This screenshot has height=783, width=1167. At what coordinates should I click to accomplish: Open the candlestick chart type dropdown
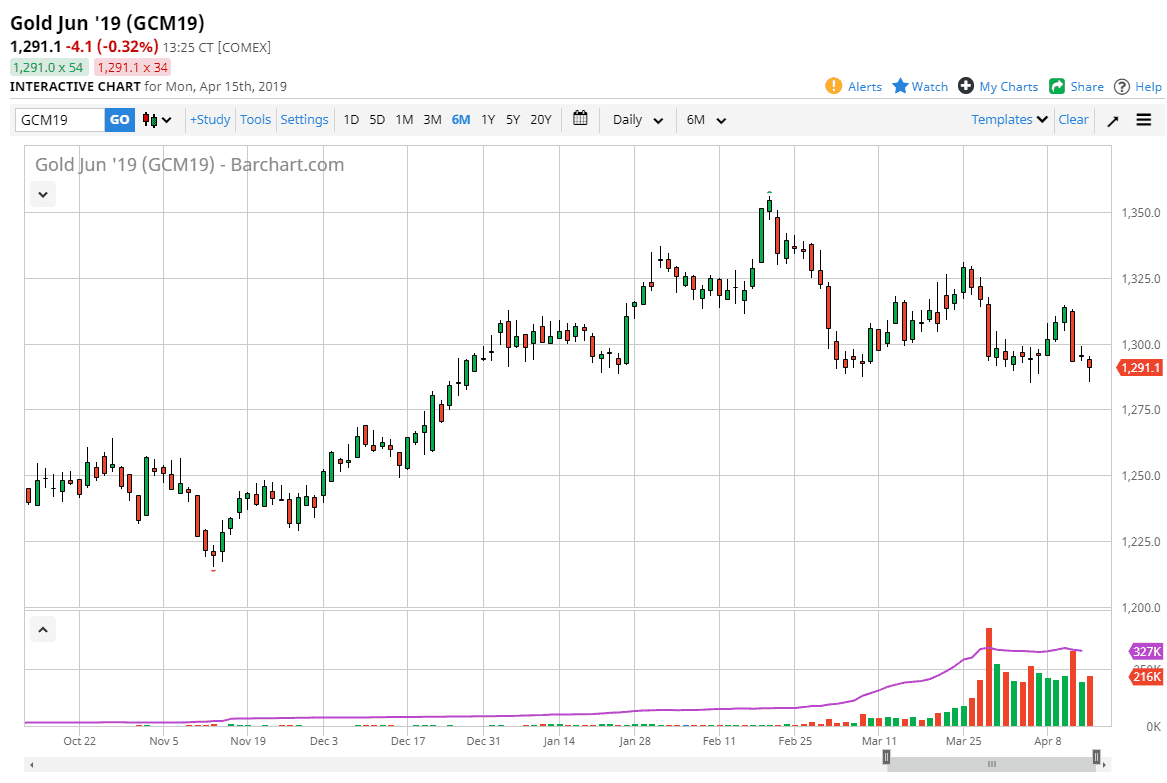tap(157, 120)
